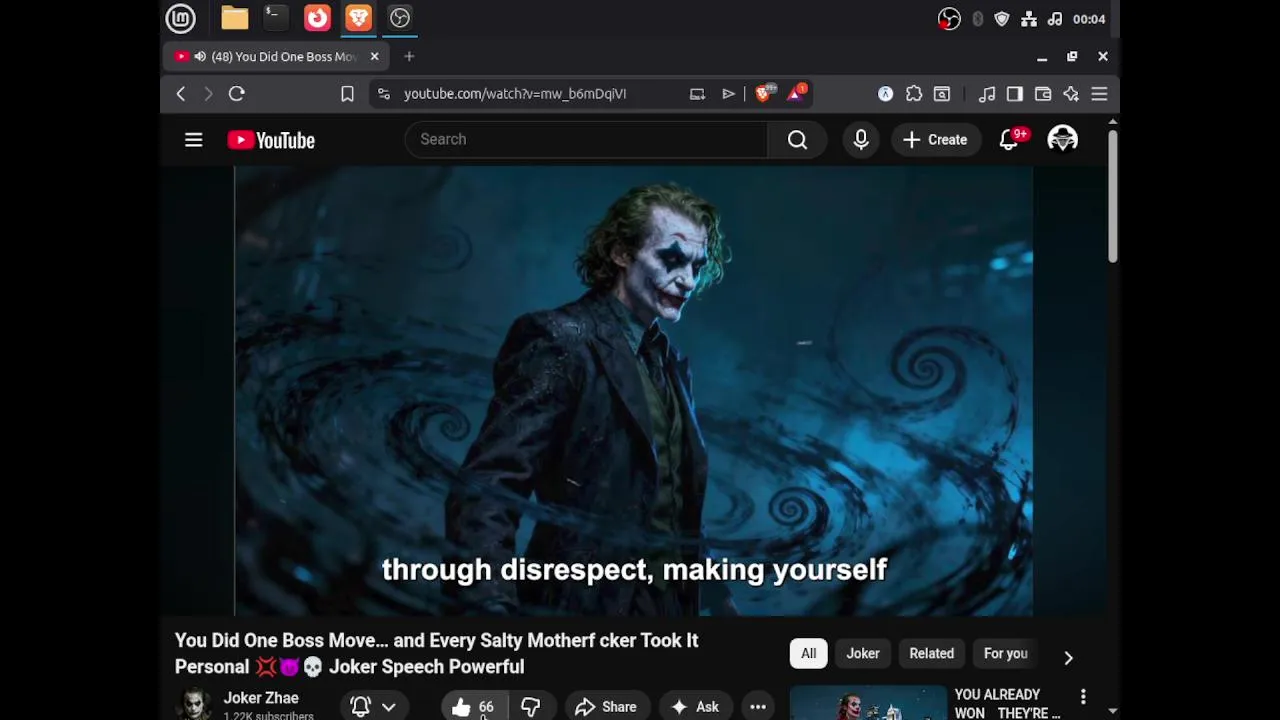Reload the current page
Viewport: 1280px width, 720px height.
tap(237, 94)
